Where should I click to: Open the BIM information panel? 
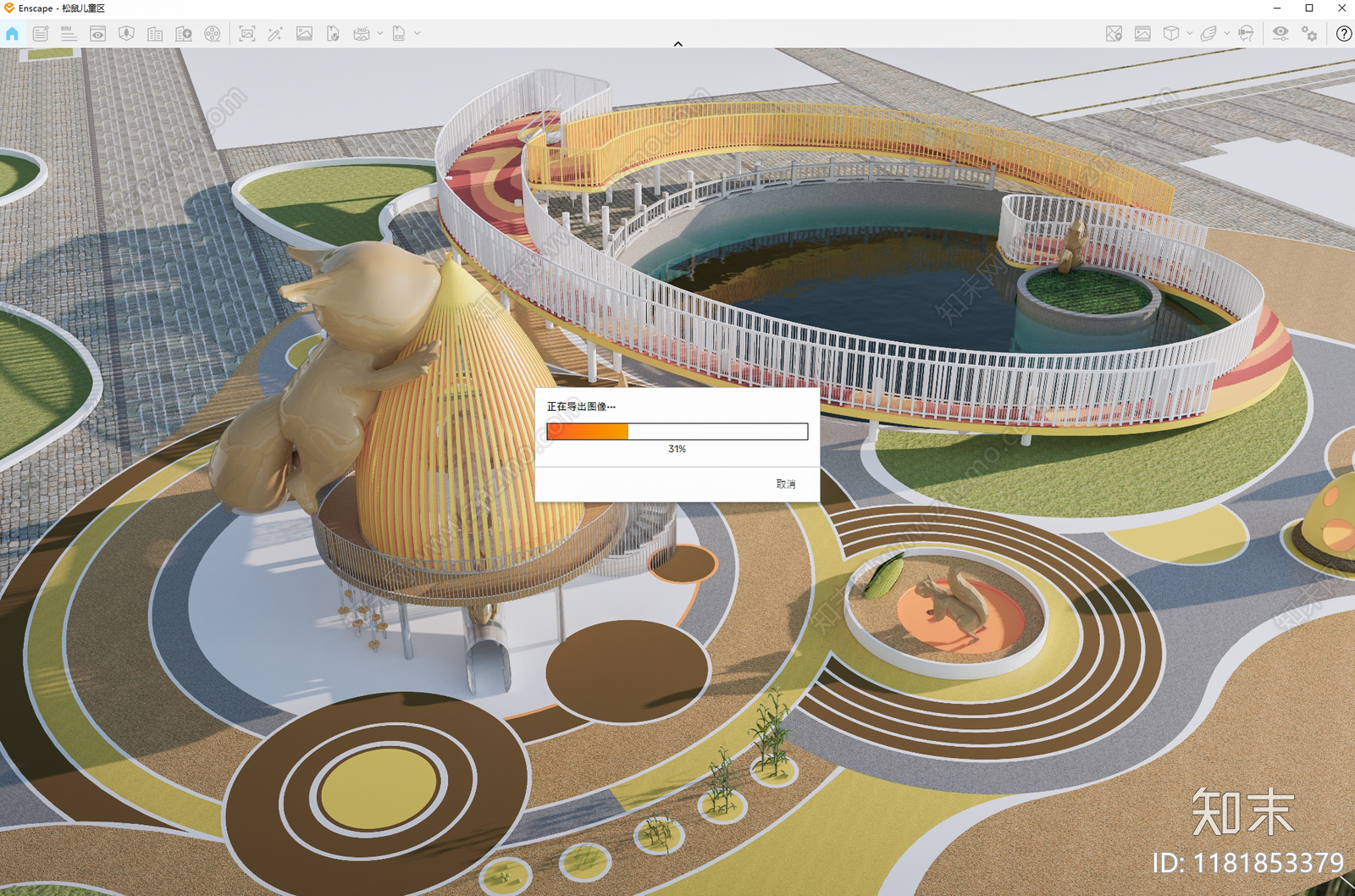[69, 34]
